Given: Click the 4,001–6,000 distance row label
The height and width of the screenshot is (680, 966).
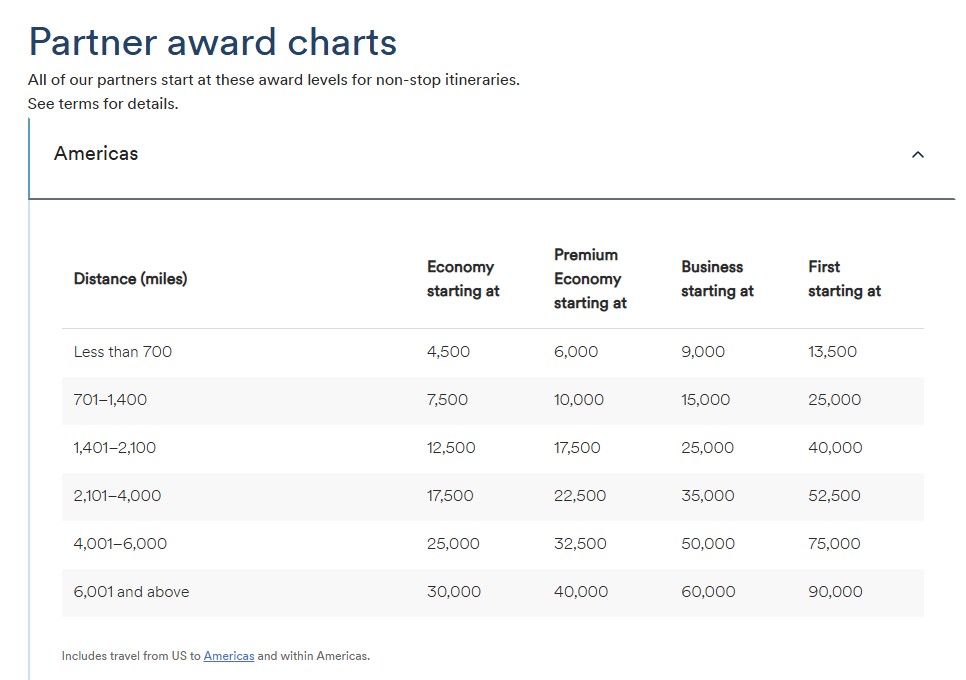Looking at the screenshot, I should [120, 544].
